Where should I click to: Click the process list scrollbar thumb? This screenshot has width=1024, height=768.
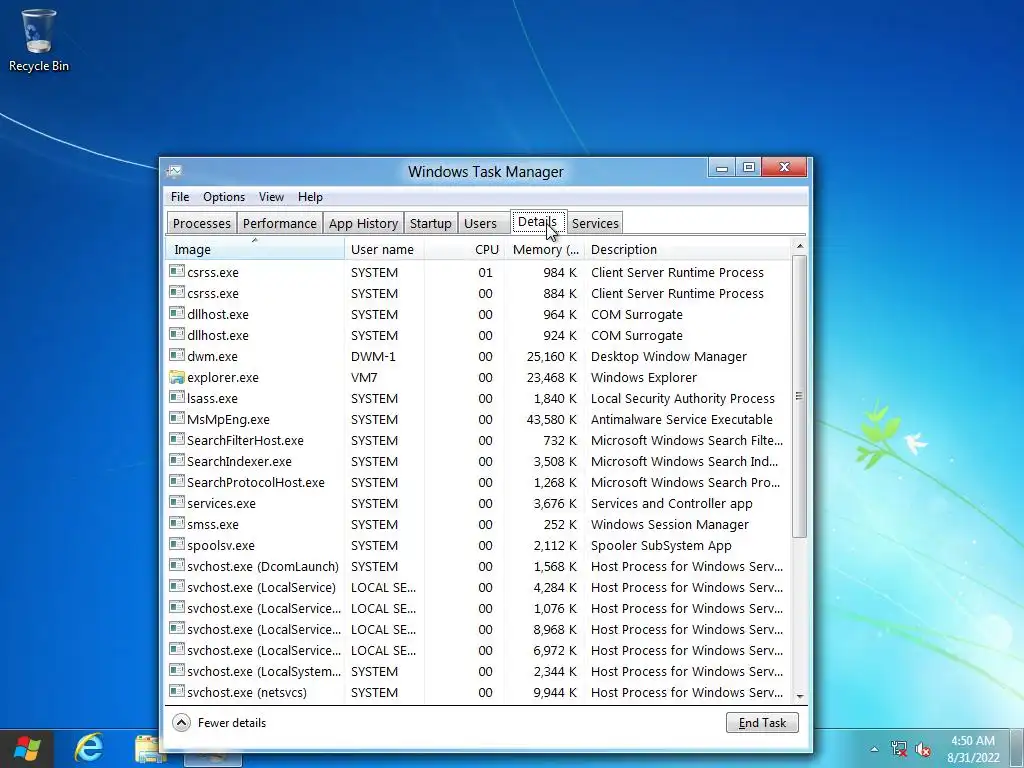click(x=799, y=396)
